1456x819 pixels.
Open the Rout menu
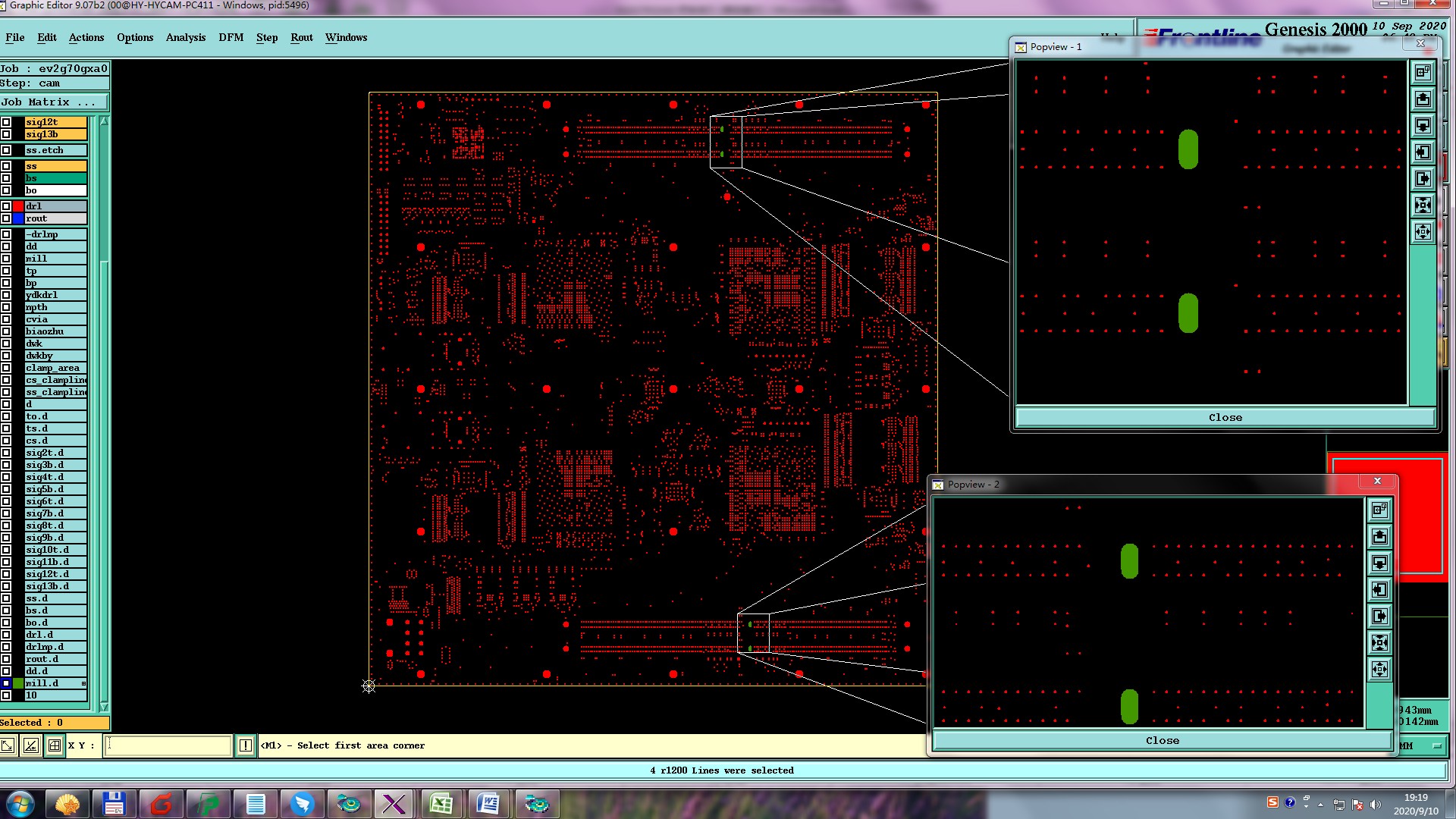(302, 37)
